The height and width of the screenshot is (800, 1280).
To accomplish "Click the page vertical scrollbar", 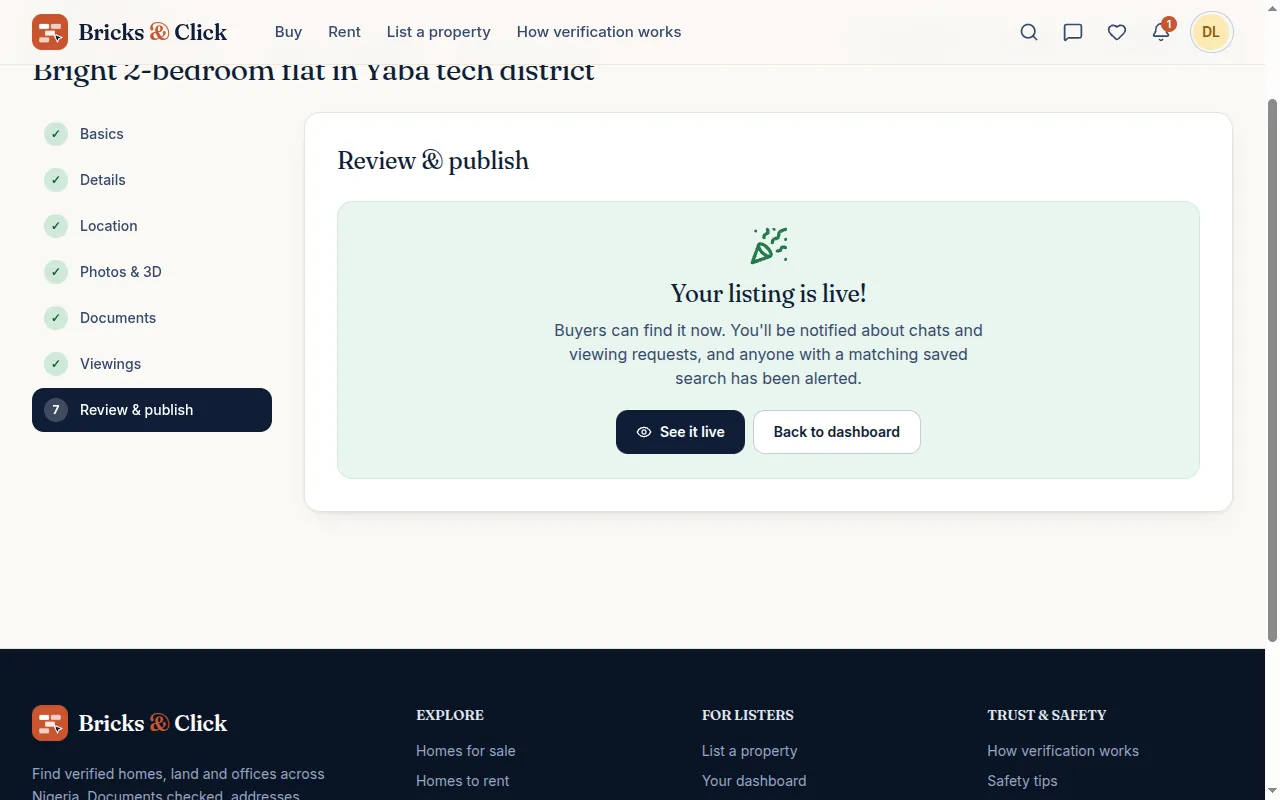I will click(1272, 370).
